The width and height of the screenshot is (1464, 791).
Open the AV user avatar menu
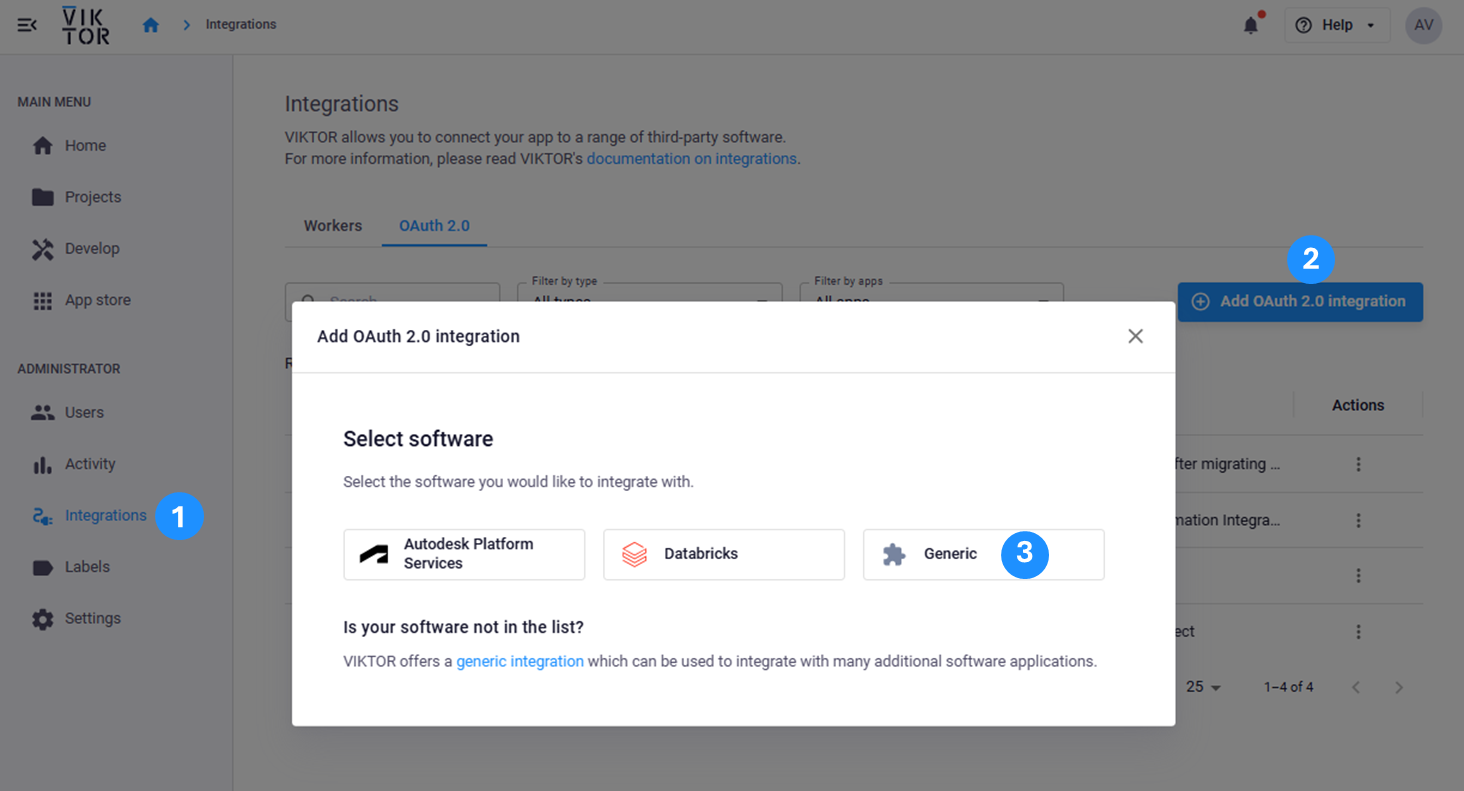tap(1423, 26)
